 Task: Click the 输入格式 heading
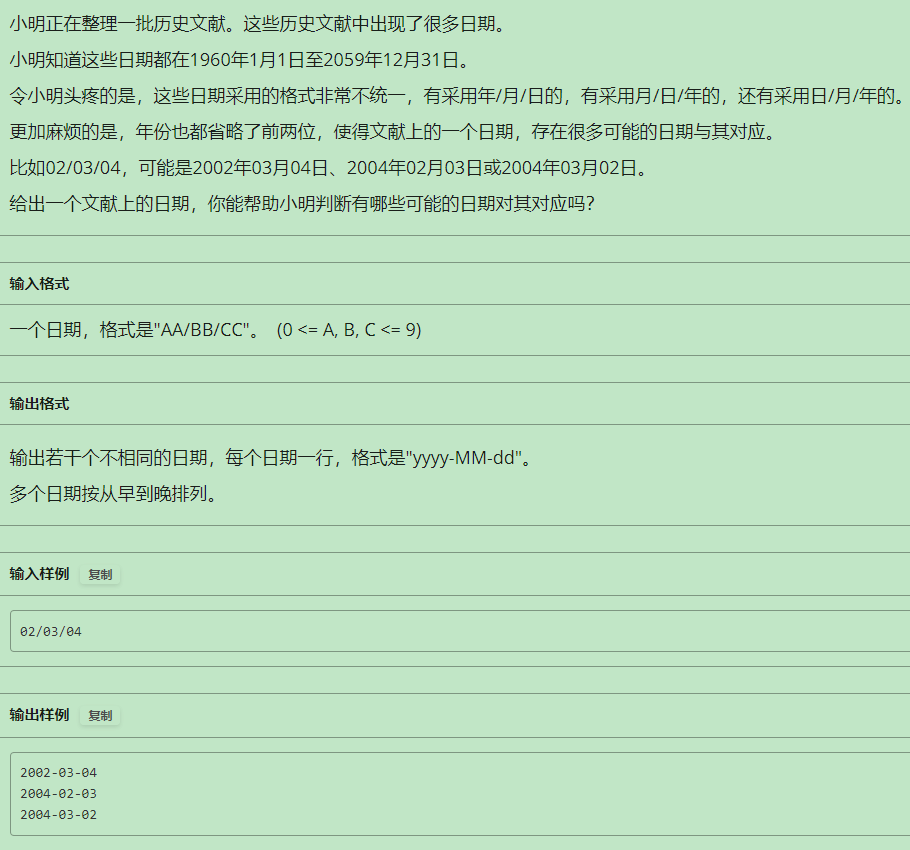[39, 284]
